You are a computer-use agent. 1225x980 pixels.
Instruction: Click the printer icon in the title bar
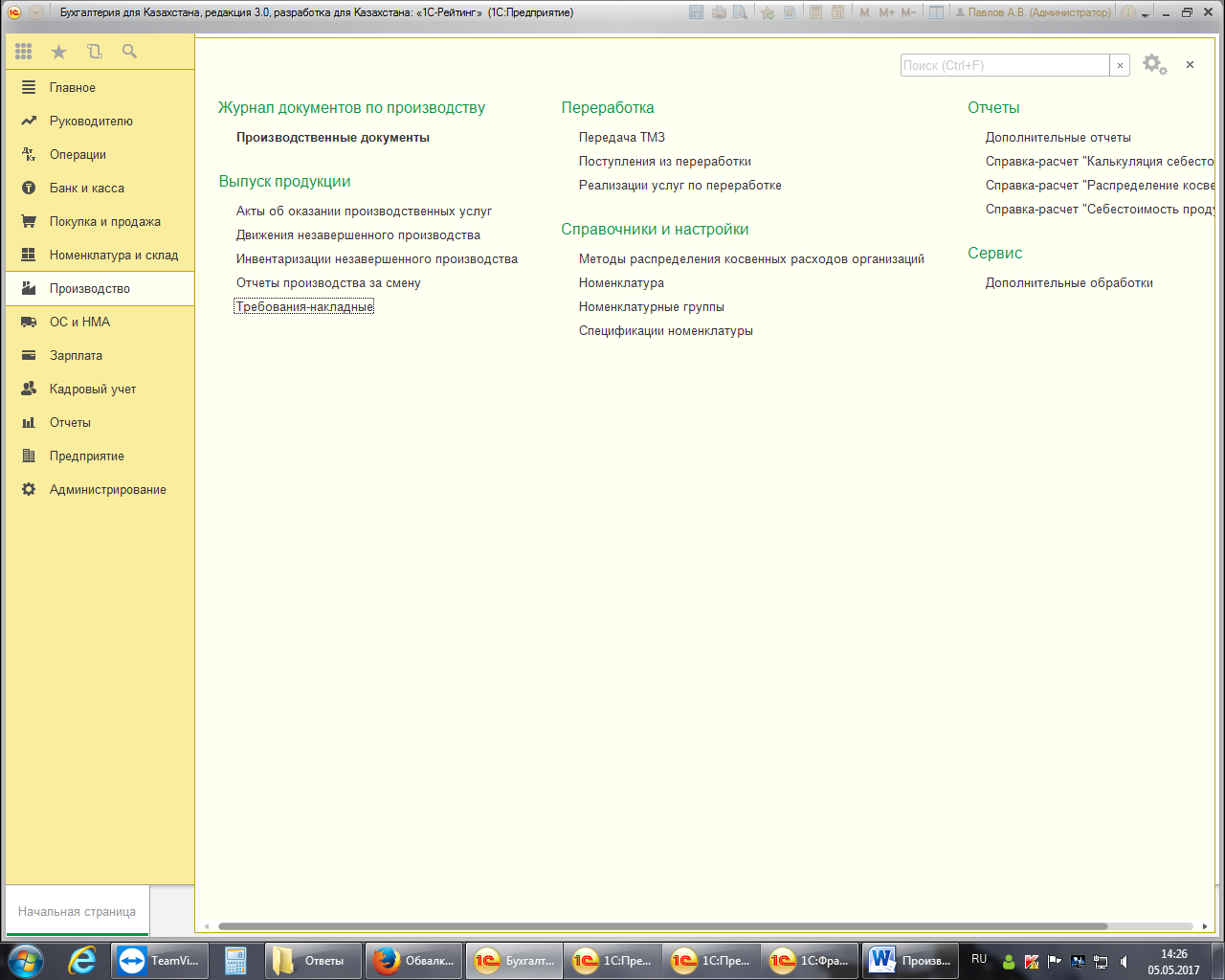[x=719, y=12]
